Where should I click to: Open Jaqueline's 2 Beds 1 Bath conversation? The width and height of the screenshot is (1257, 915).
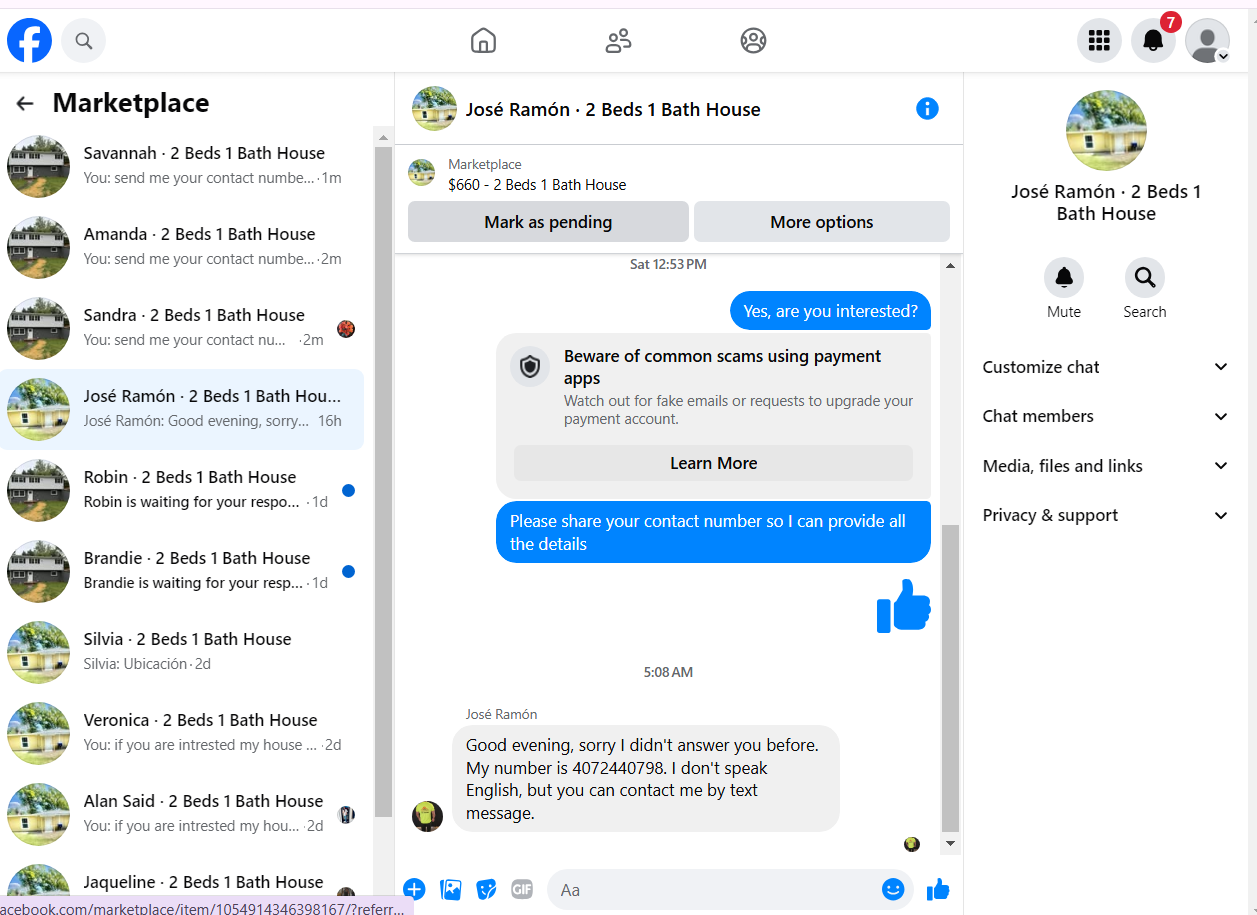click(x=182, y=885)
